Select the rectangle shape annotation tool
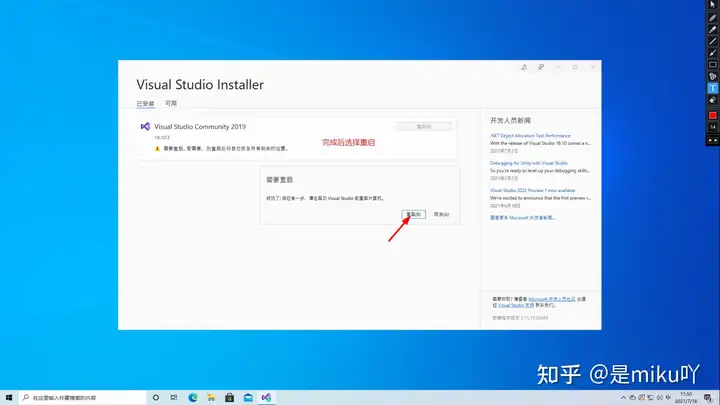Image resolution: width=720 pixels, height=405 pixels. [x=713, y=65]
